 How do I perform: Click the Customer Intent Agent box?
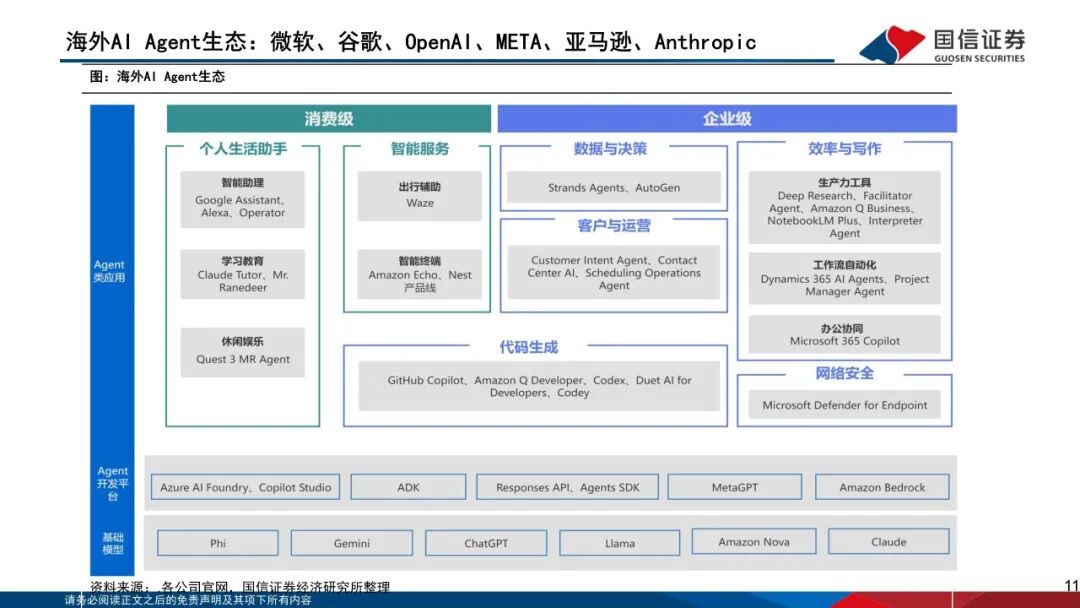point(614,273)
